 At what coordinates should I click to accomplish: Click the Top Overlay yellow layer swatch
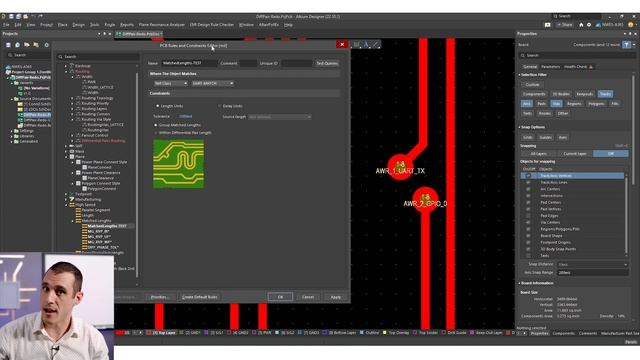pyautogui.click(x=384, y=333)
